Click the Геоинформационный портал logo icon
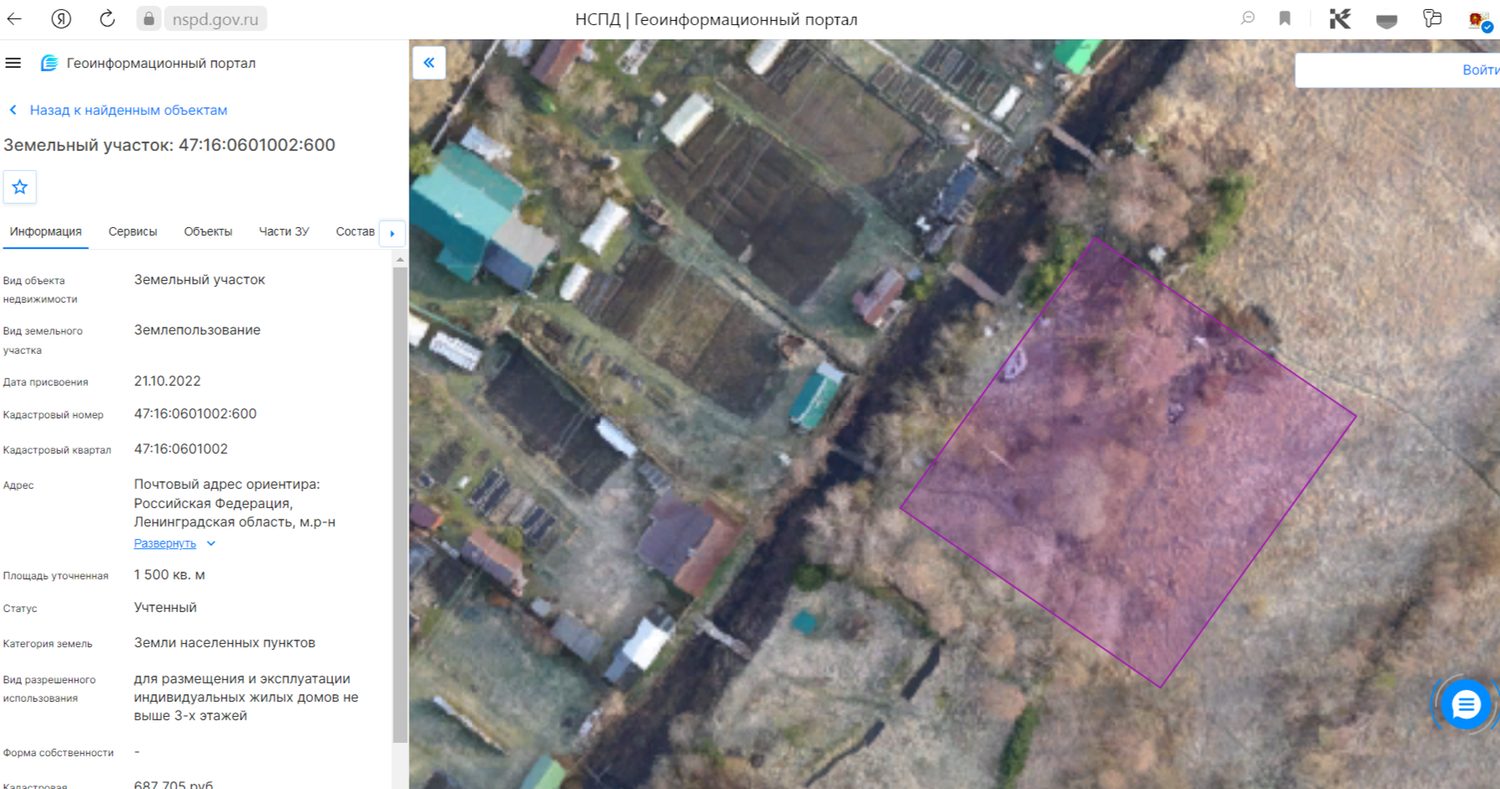 [49, 63]
